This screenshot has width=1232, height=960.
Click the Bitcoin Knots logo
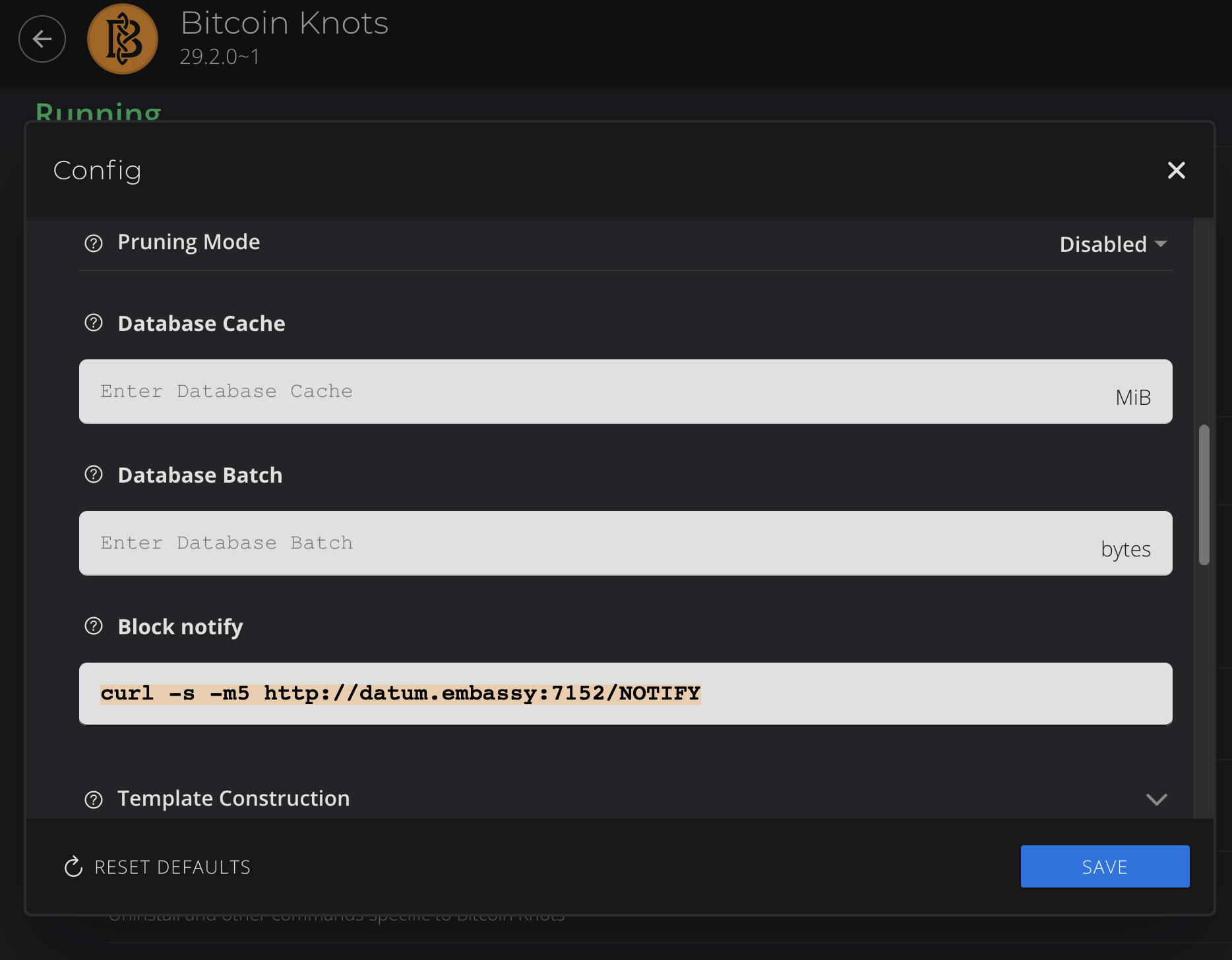[123, 40]
